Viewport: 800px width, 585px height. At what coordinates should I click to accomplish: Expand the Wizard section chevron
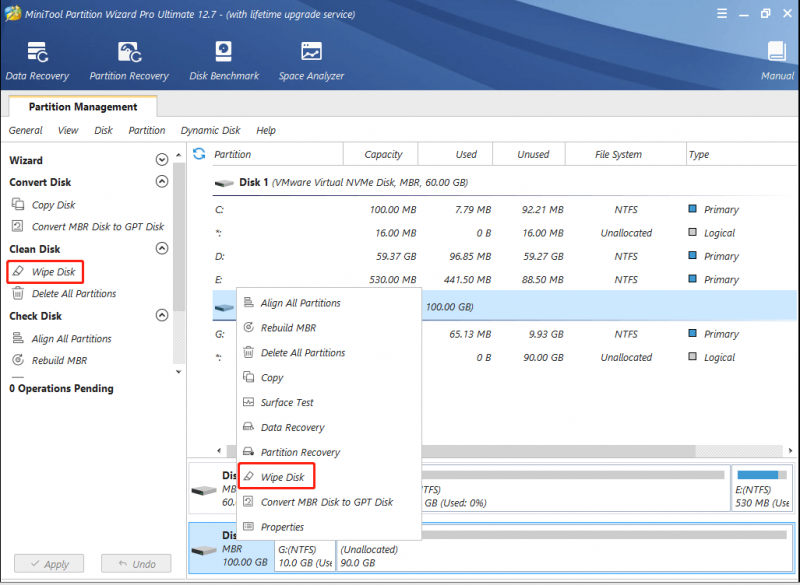[162, 160]
